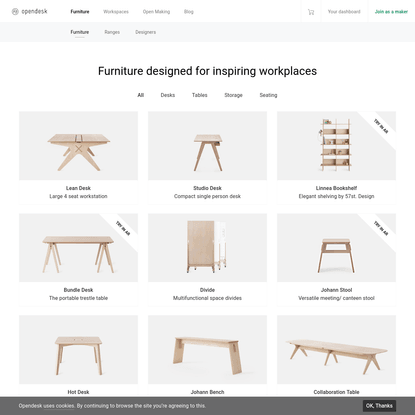The image size is (415, 415).
Task: Click 'Versatile meeting/ canteen stool' description
Action: (336, 298)
